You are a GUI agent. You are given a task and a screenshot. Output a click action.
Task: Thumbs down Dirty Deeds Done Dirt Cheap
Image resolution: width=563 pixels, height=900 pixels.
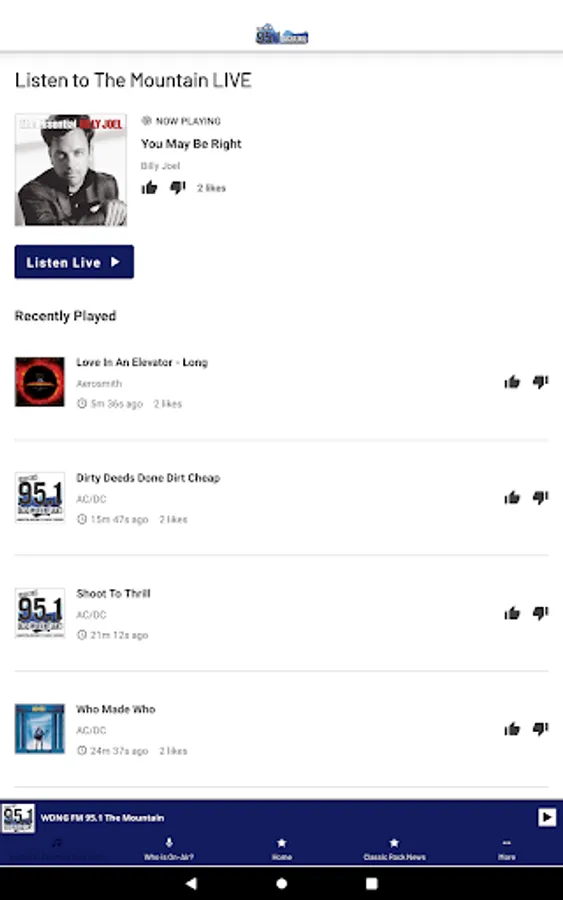(541, 497)
